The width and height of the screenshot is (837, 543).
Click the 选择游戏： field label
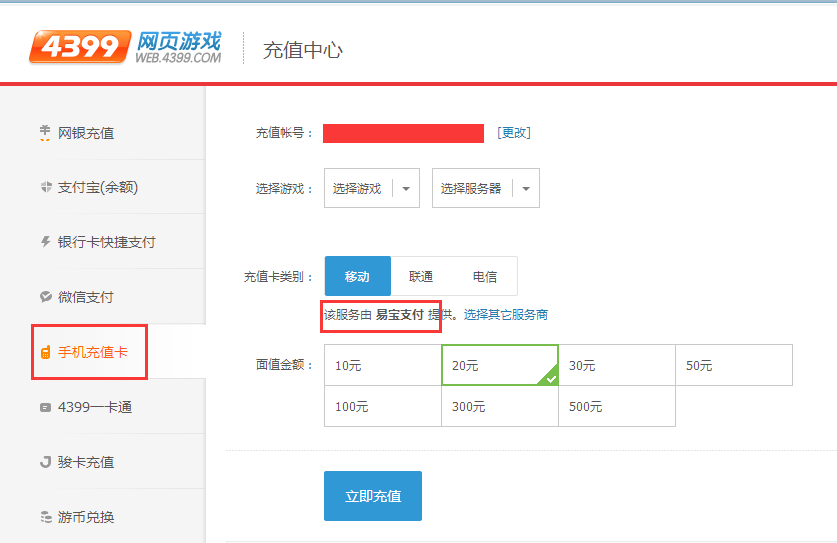284,188
